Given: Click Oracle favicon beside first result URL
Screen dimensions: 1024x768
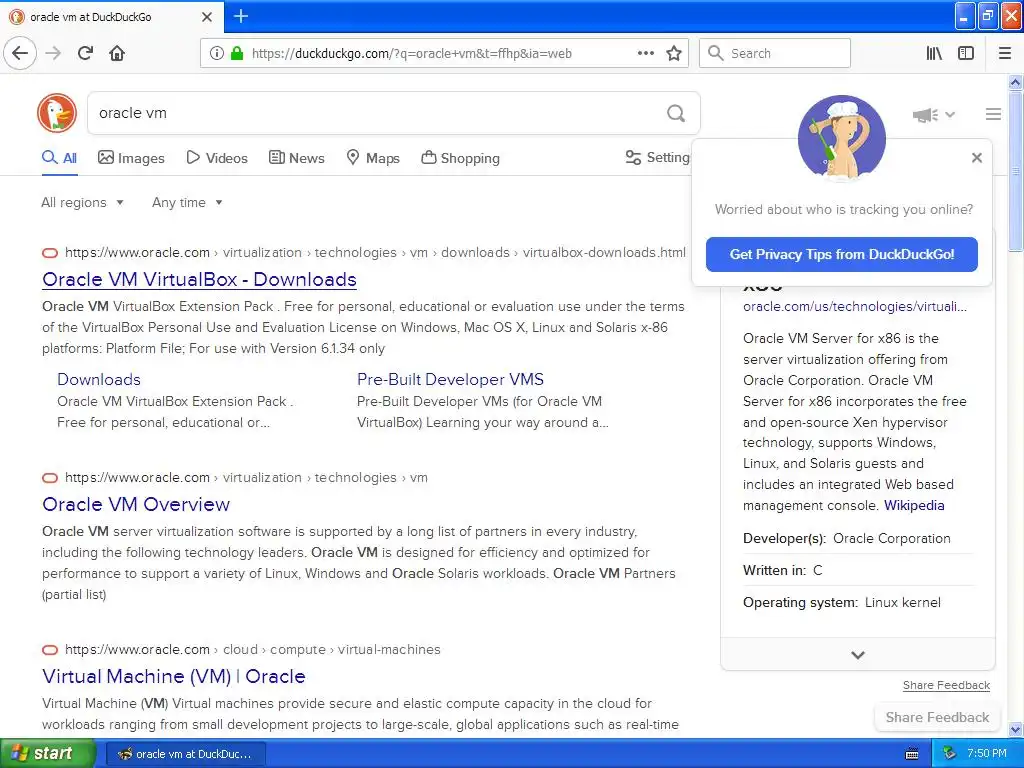Looking at the screenshot, I should [x=50, y=253].
